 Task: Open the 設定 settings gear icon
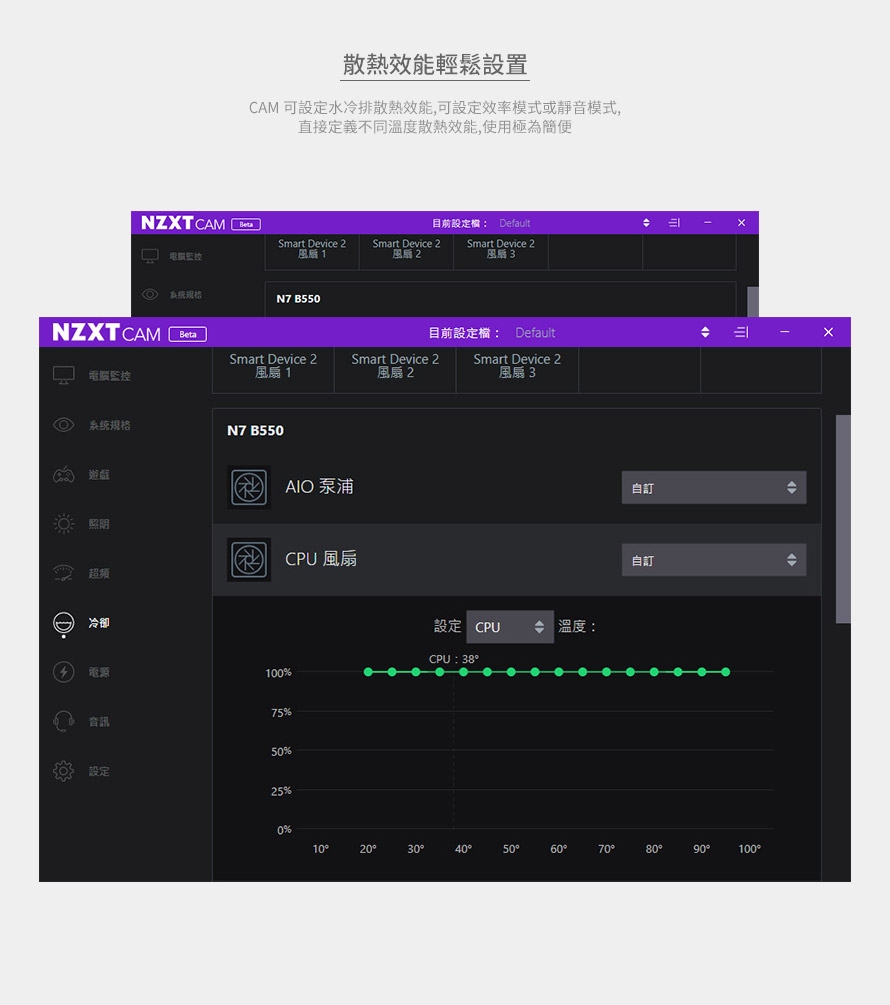tap(64, 771)
